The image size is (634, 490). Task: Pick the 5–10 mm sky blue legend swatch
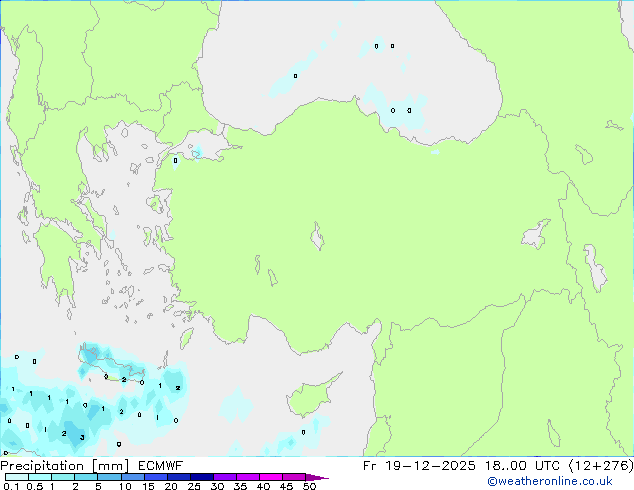click(x=109, y=477)
